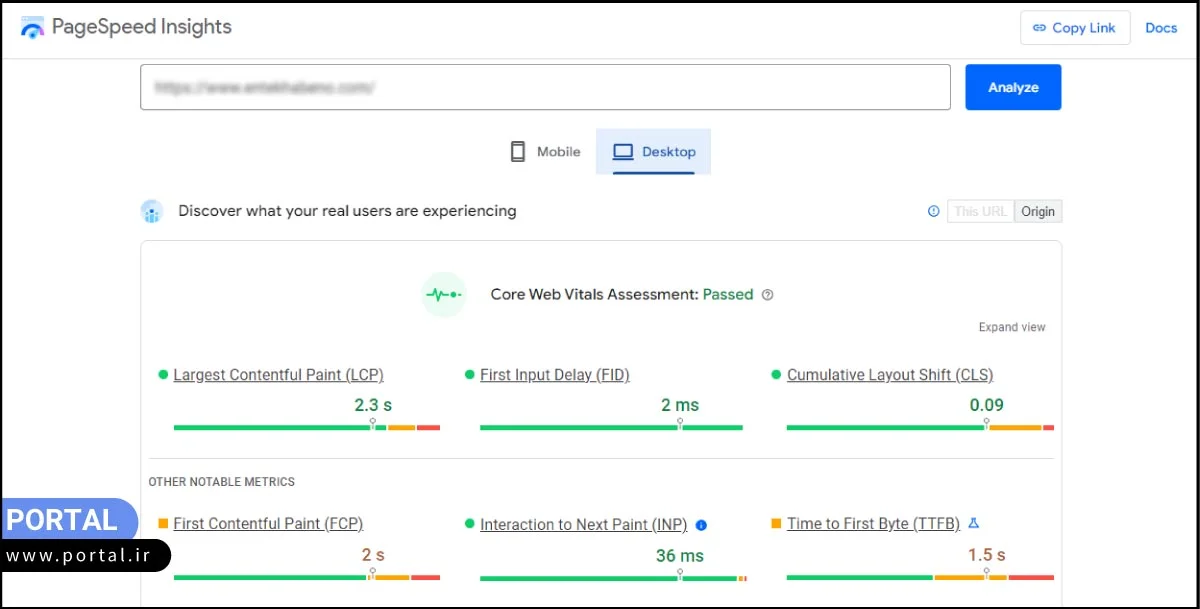Toggle the report to Origin
The image size is (1200, 609).
(1038, 211)
